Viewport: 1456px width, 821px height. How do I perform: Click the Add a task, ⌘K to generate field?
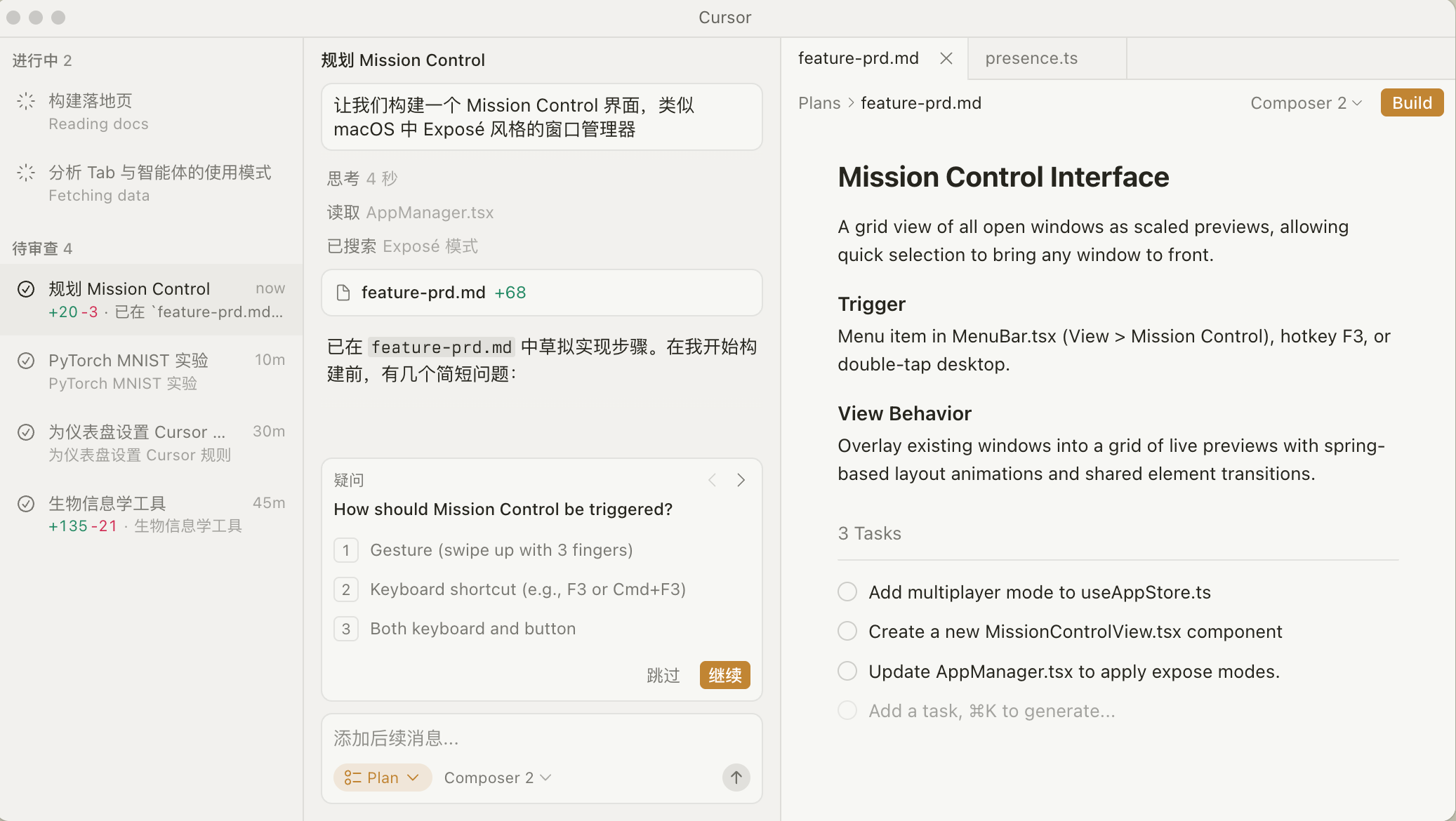(992, 711)
